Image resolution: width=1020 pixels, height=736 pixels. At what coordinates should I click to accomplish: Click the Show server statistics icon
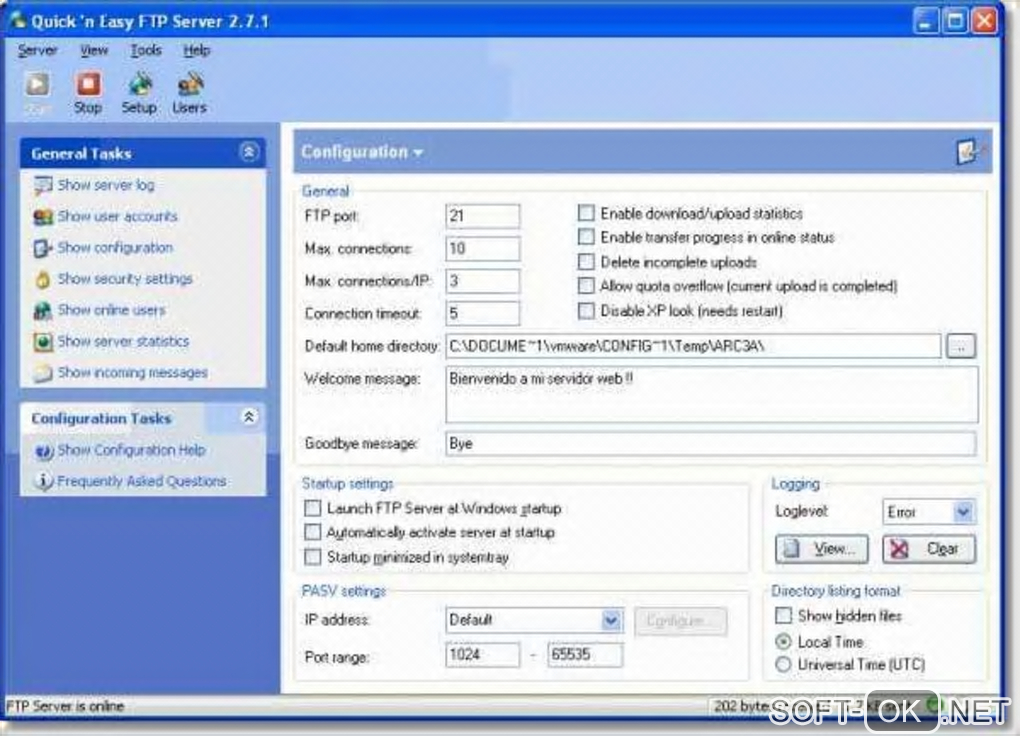pyautogui.click(x=43, y=342)
